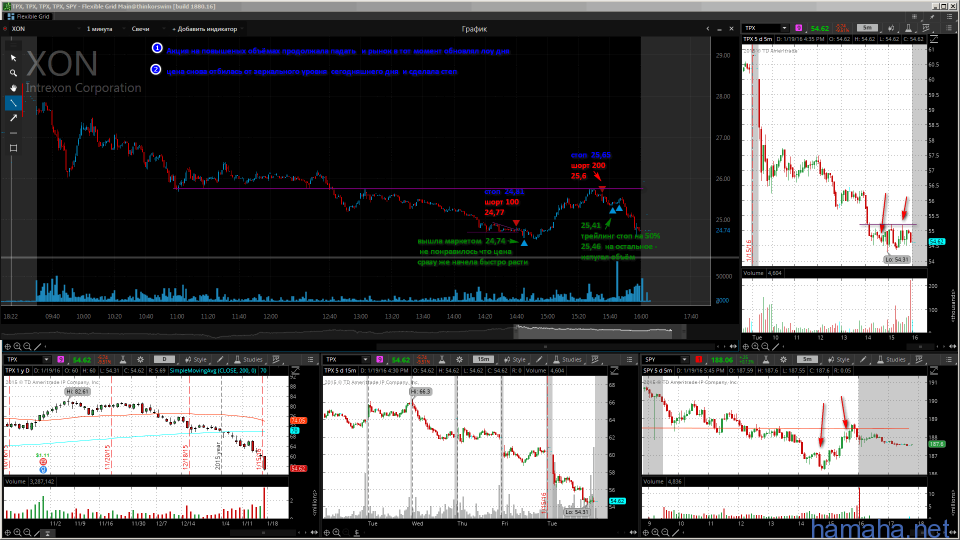The width and height of the screenshot is (960, 540).
Task: Toggle expand icon in SPY chart header
Action: click(x=933, y=370)
